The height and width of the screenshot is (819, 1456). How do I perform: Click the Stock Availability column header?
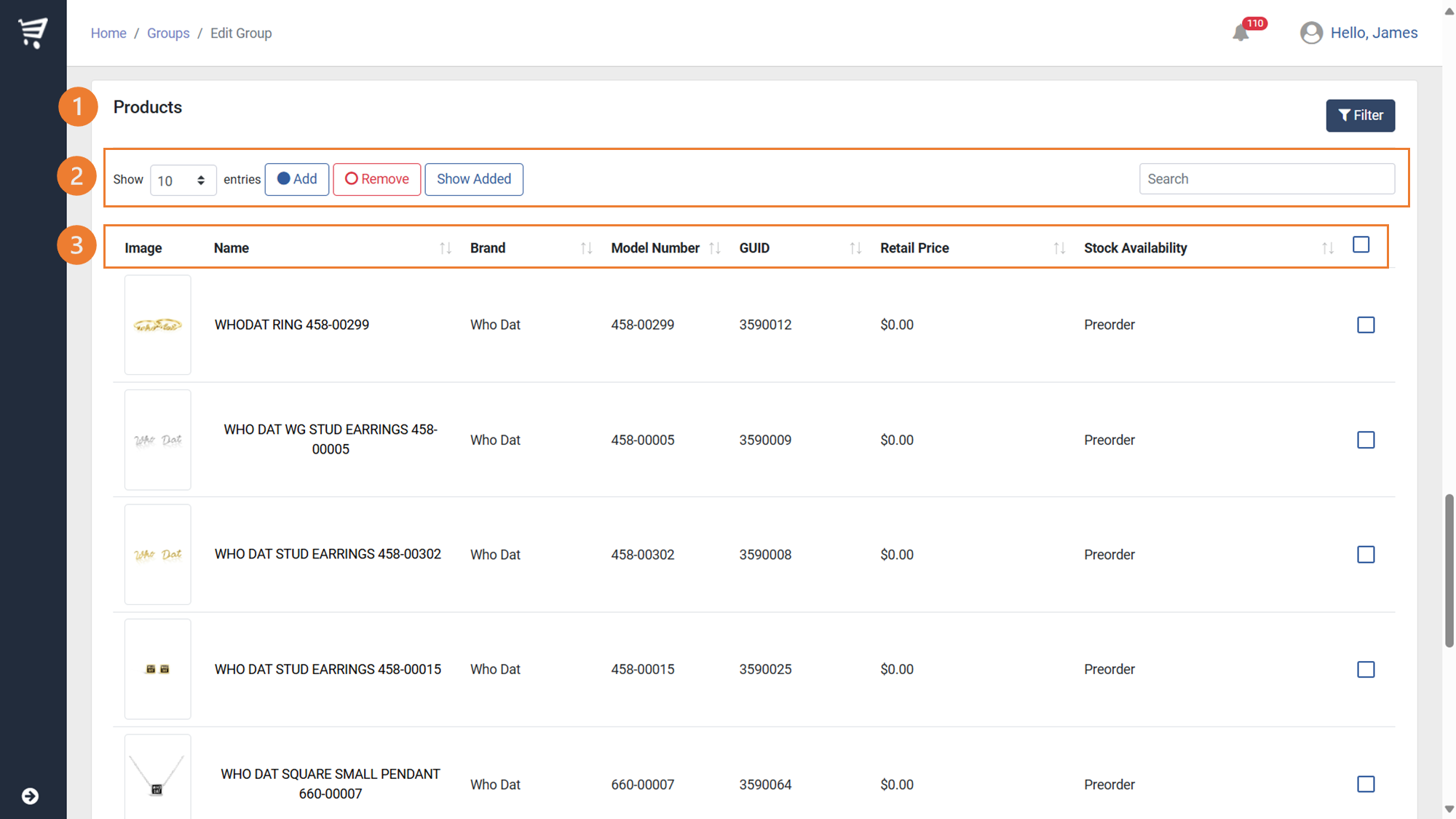pos(1135,248)
